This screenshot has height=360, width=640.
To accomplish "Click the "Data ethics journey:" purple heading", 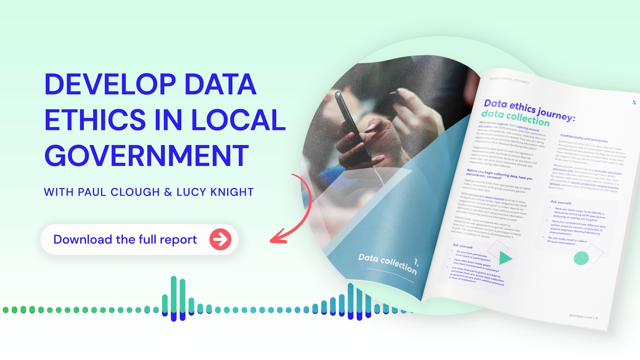I will (529, 109).
